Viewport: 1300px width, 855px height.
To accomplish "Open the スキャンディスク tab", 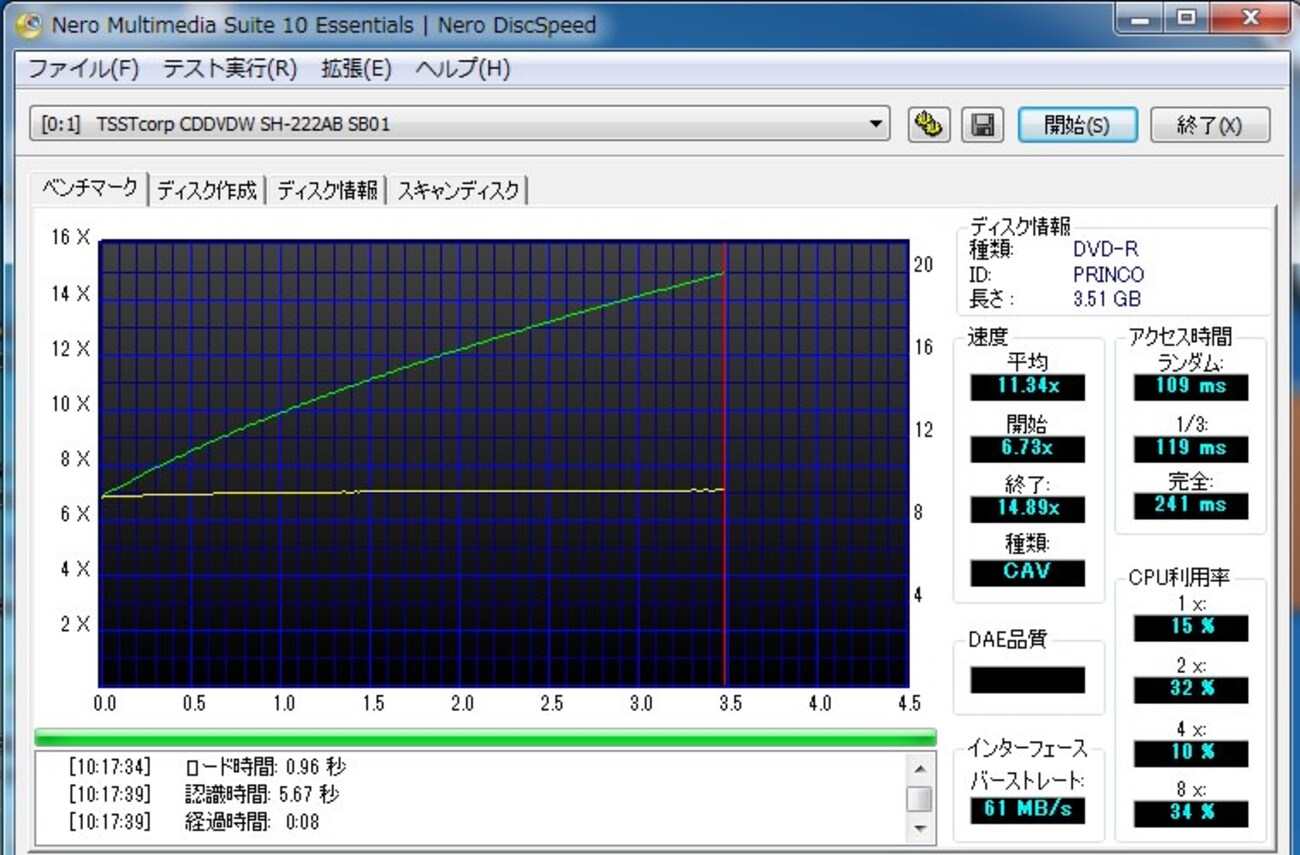I will (x=458, y=190).
